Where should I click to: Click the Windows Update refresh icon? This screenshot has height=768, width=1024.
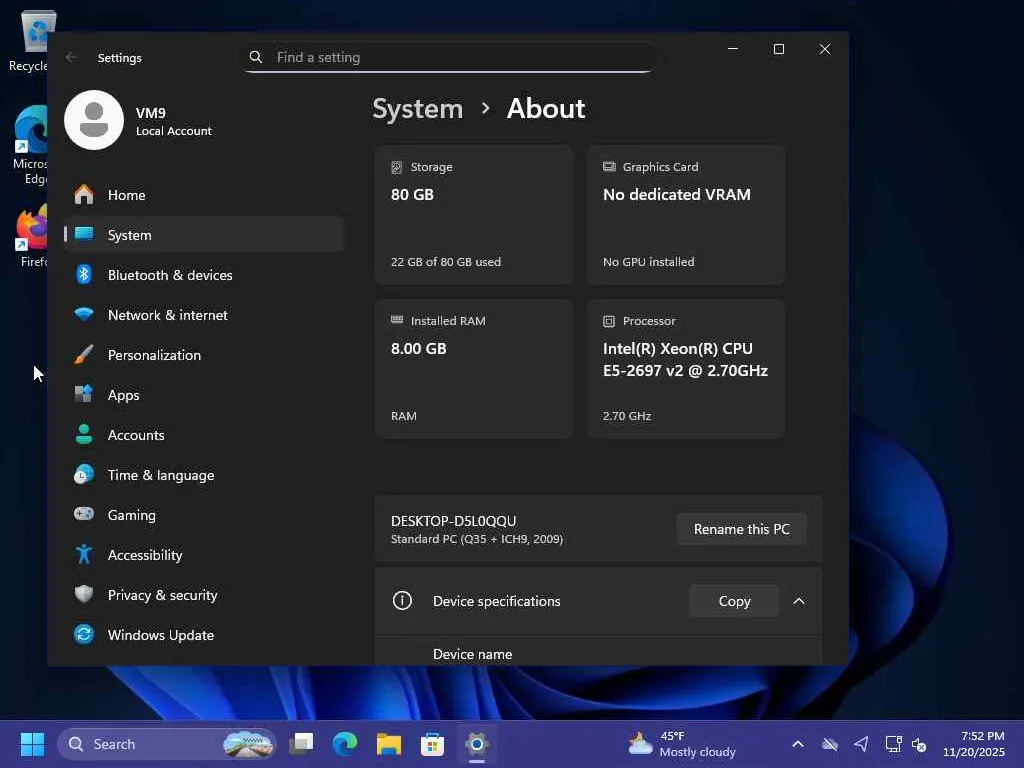tap(84, 634)
